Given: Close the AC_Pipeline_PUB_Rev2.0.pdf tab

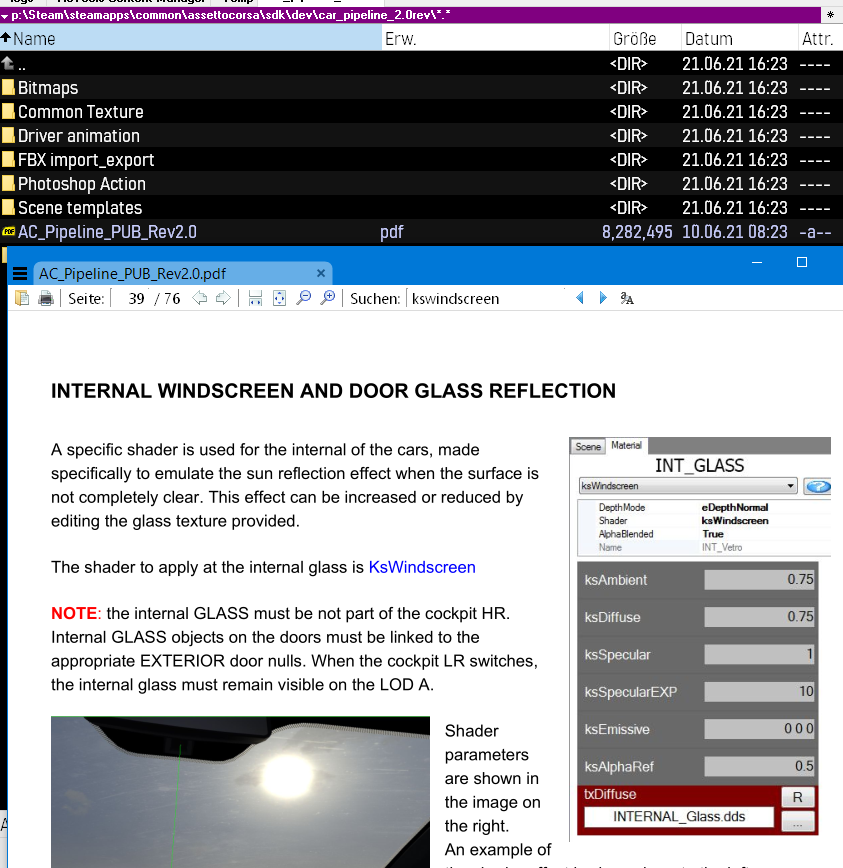Looking at the screenshot, I should 321,273.
